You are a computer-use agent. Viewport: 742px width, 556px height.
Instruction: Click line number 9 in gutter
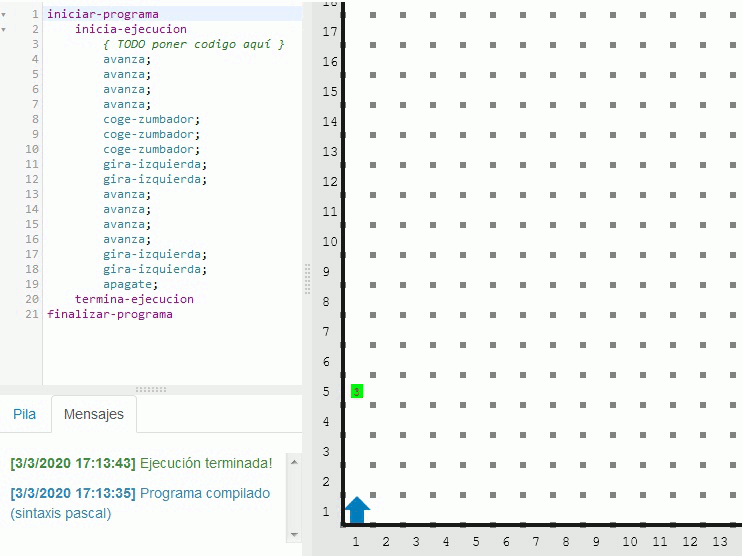tap(35, 134)
